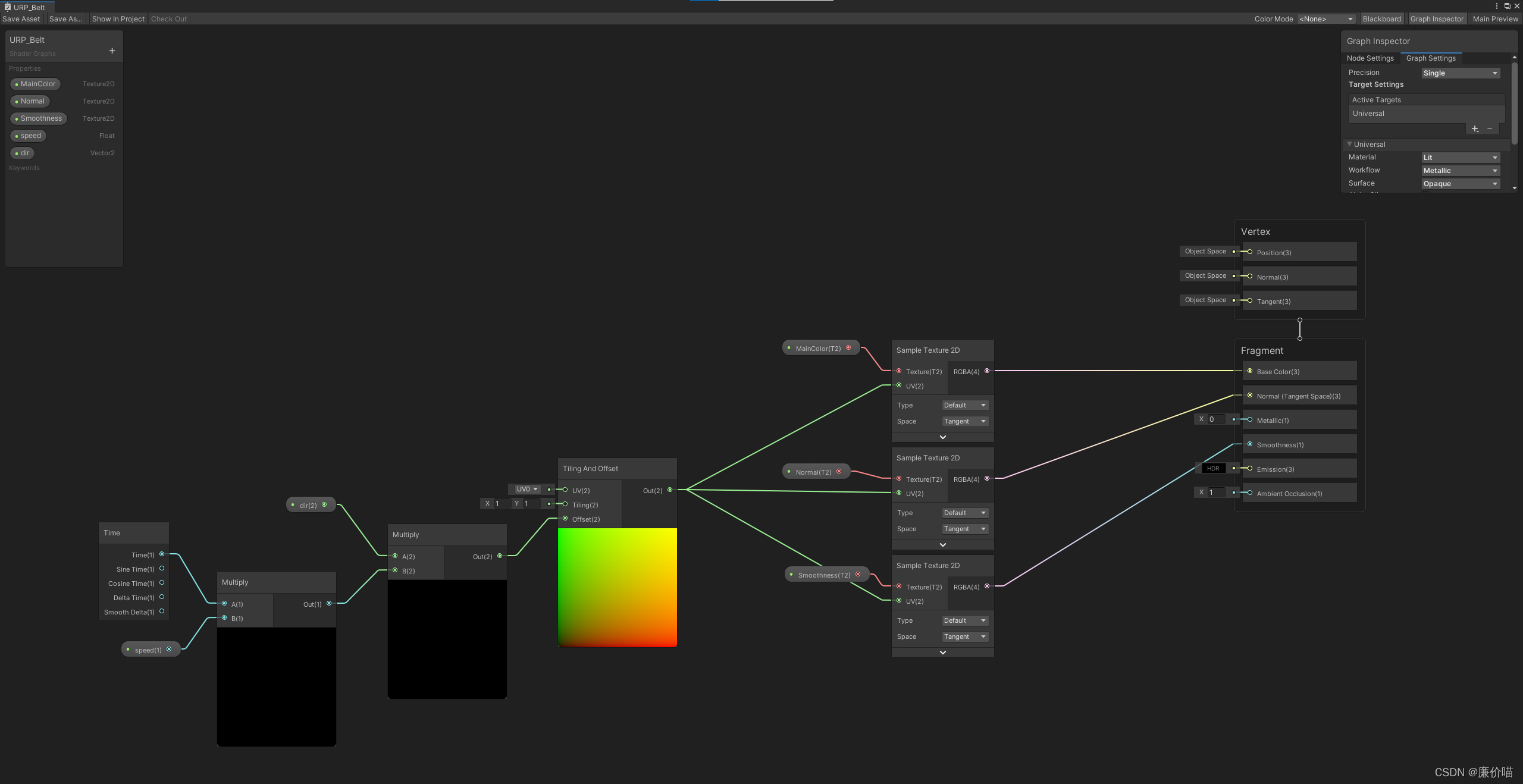The height and width of the screenshot is (784, 1523).
Task: Toggle the Blackboard panel visibility
Action: [1381, 19]
